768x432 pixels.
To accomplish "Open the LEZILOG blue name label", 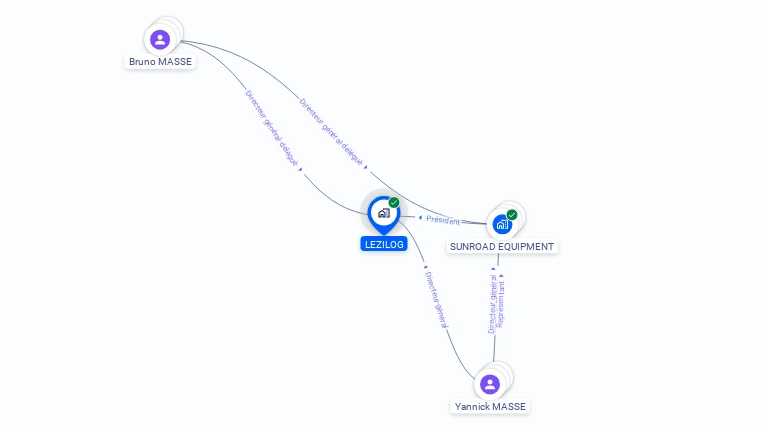I will 384,244.
